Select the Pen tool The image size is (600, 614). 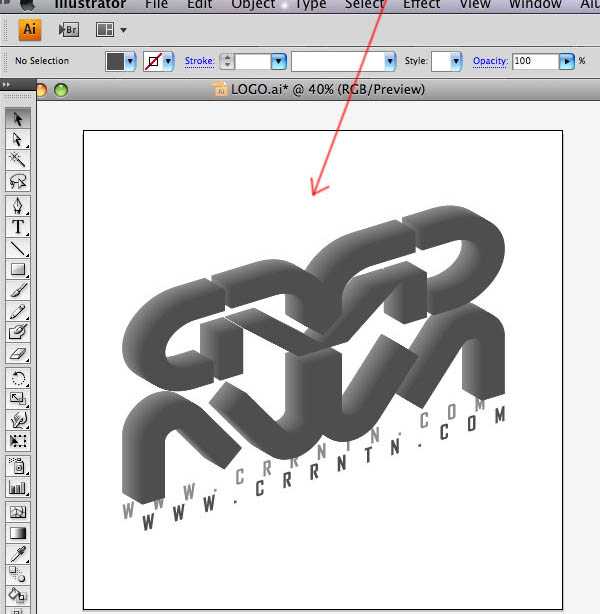tap(18, 206)
